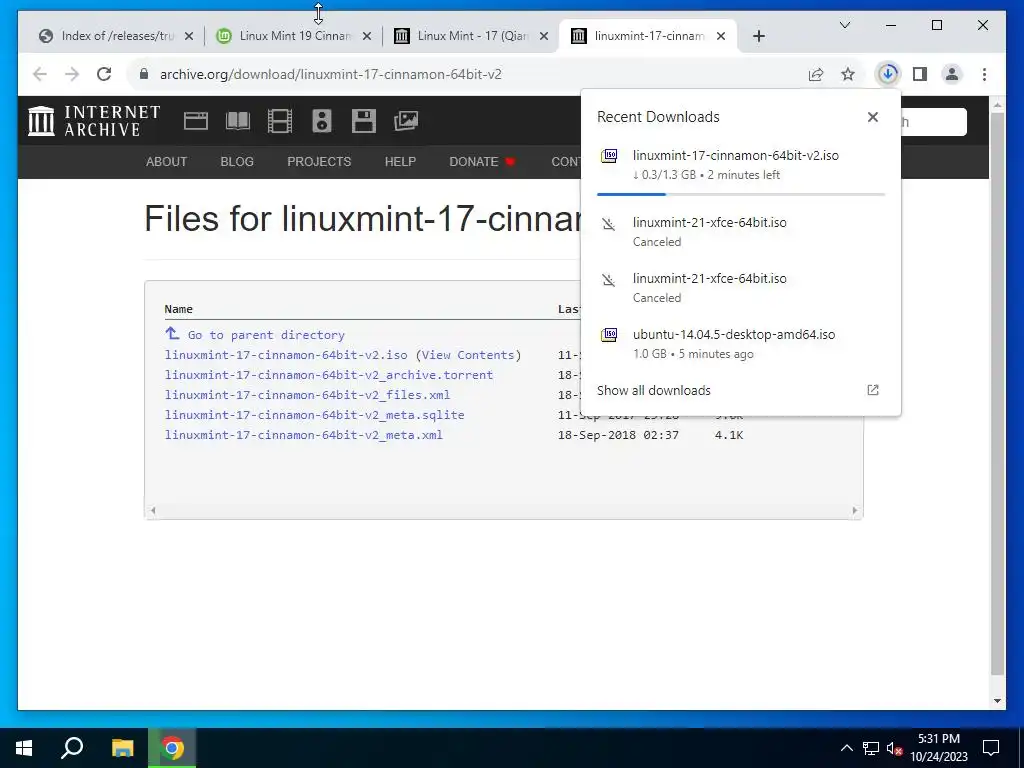Open the side panel button

coord(920,74)
